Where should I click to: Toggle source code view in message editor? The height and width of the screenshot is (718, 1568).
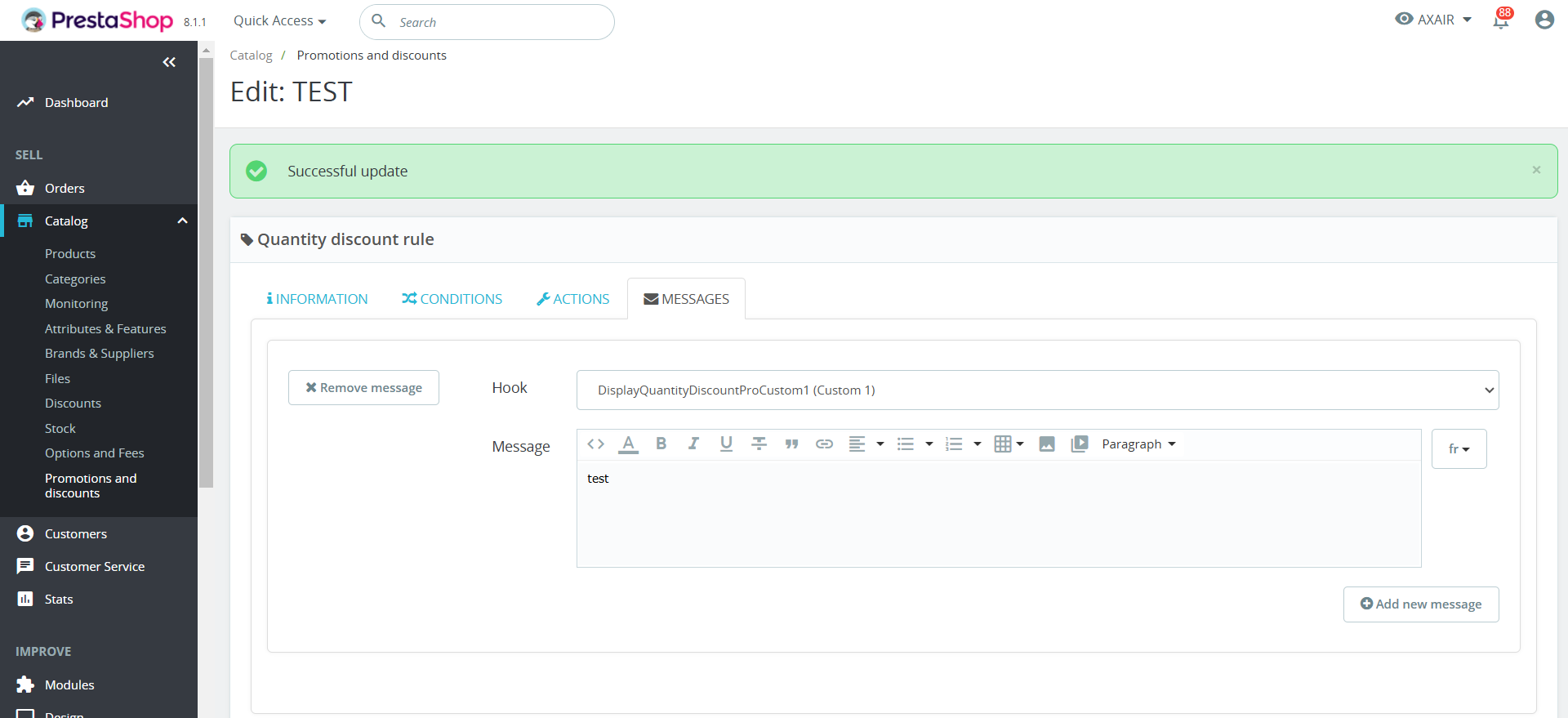[595, 444]
